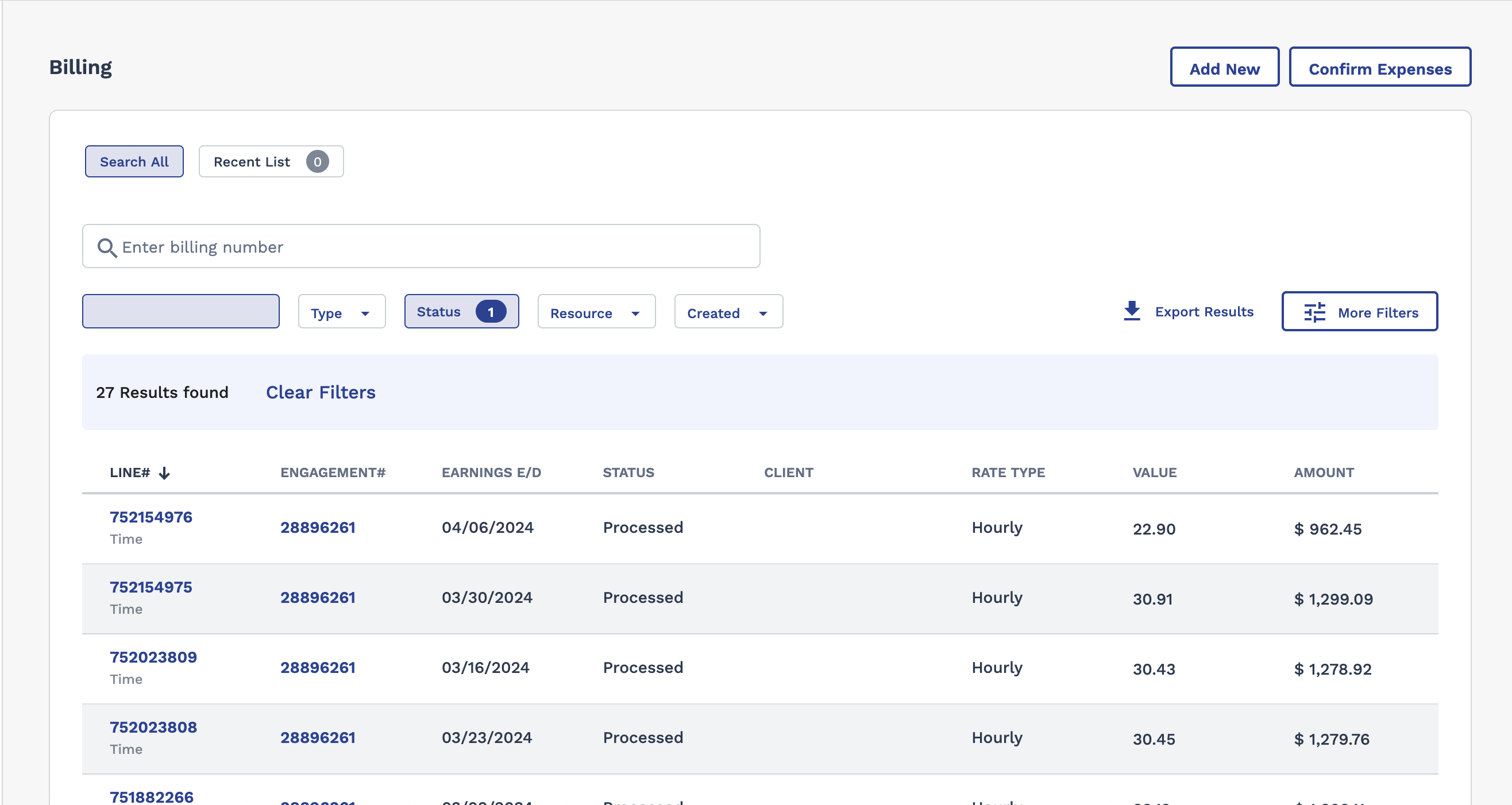The width and height of the screenshot is (1512, 805).
Task: Click the Export Results download icon
Action: pyautogui.click(x=1132, y=311)
